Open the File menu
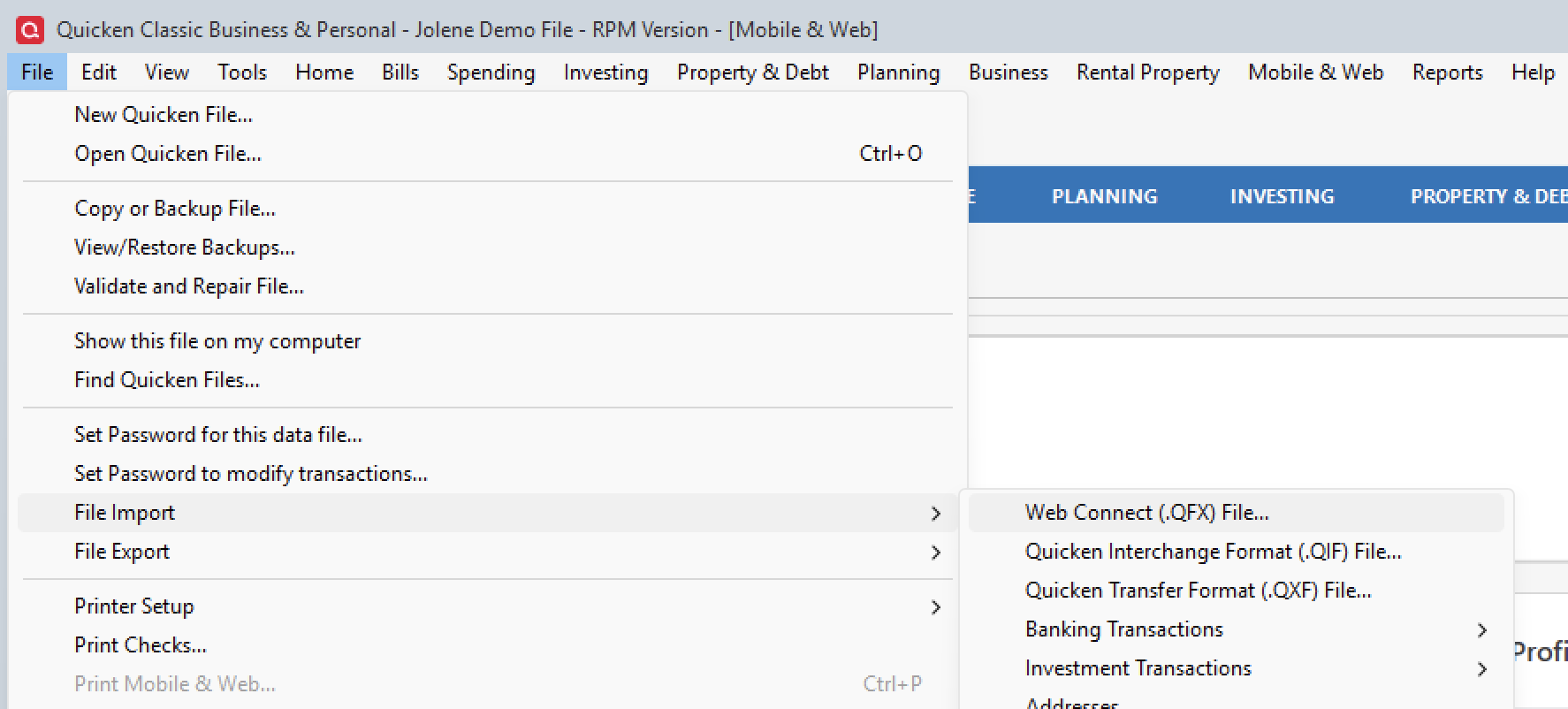The image size is (1568, 709). [x=37, y=72]
